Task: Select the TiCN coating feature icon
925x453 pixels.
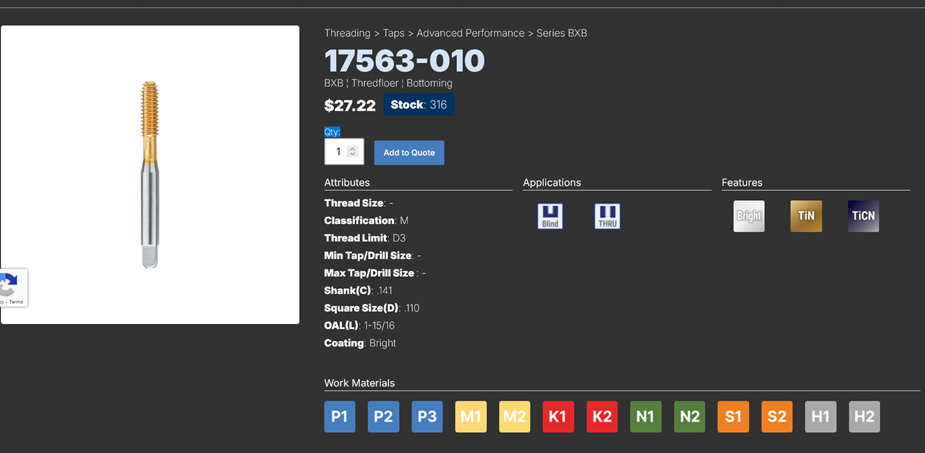Action: 863,216
